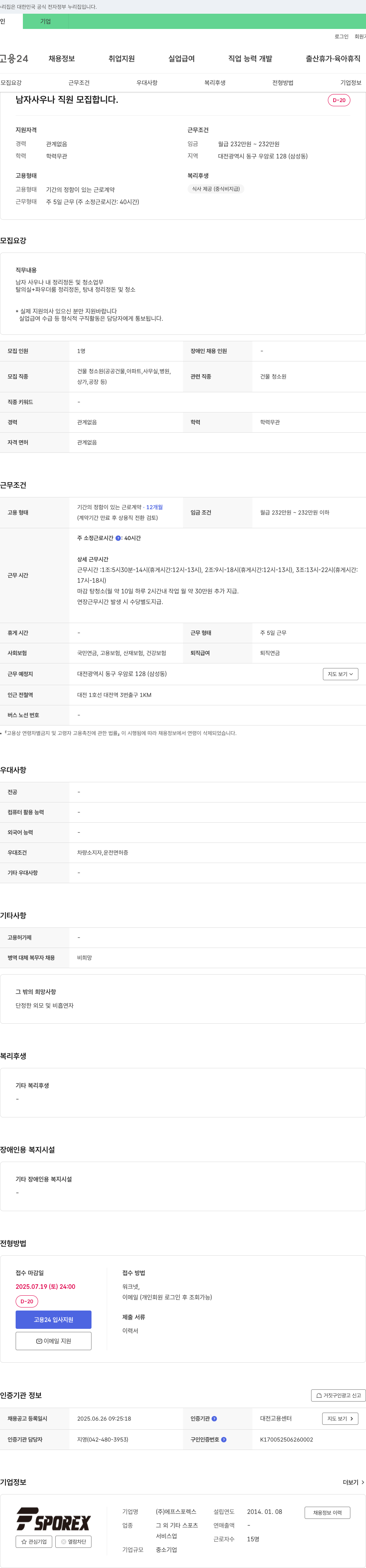Open the 취업지원 main menu
366x1568 pixels.
[121, 58]
